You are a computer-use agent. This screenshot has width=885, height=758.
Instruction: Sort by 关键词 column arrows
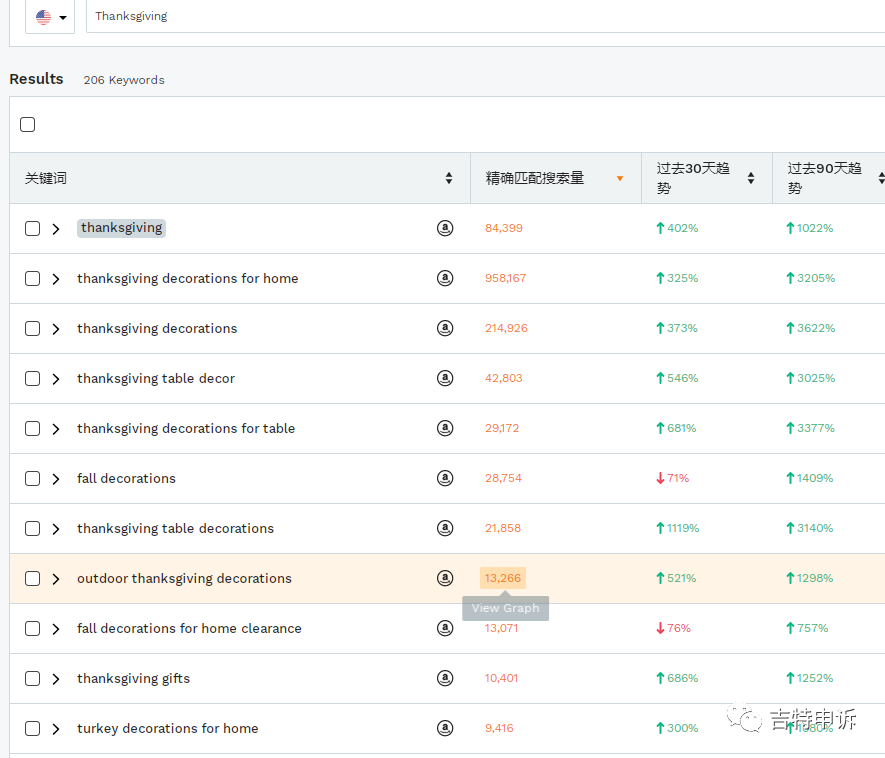click(x=449, y=178)
